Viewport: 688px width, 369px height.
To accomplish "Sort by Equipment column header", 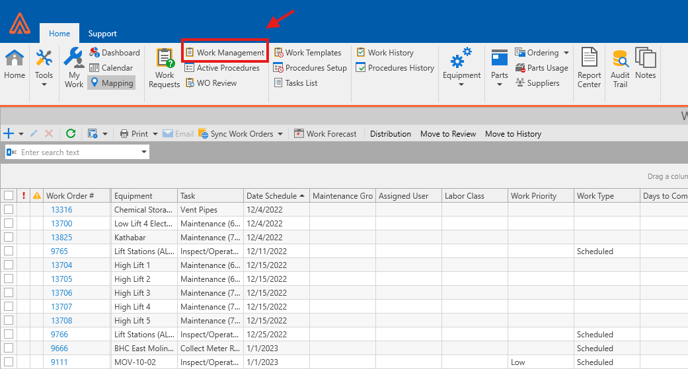I will (x=144, y=196).
